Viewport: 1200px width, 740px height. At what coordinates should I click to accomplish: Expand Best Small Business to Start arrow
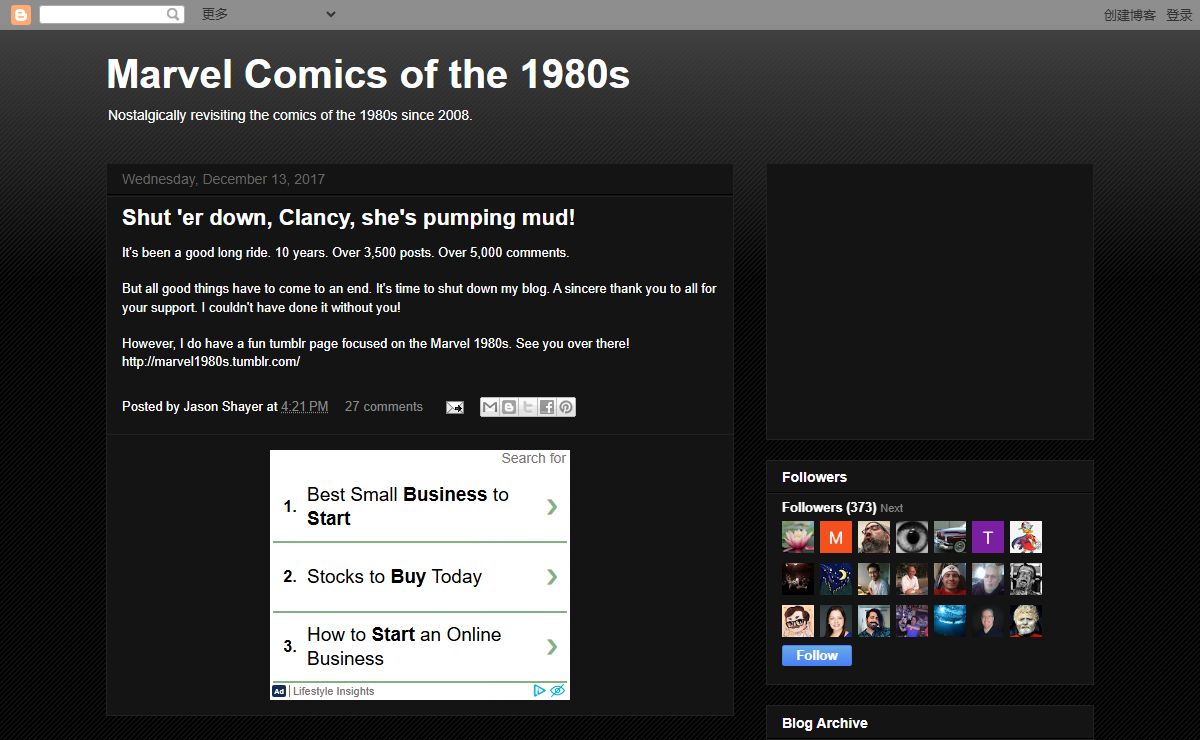(x=551, y=507)
